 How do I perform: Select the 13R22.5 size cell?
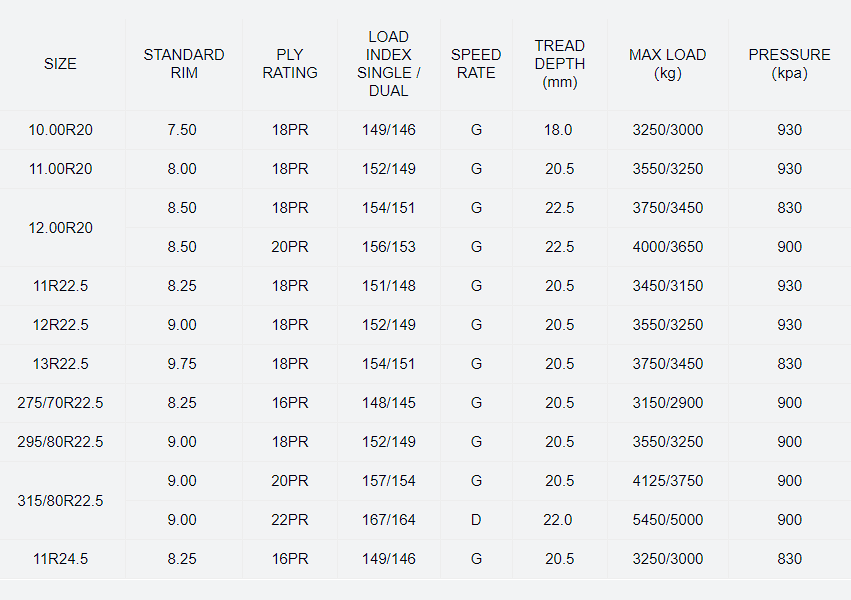(60, 364)
